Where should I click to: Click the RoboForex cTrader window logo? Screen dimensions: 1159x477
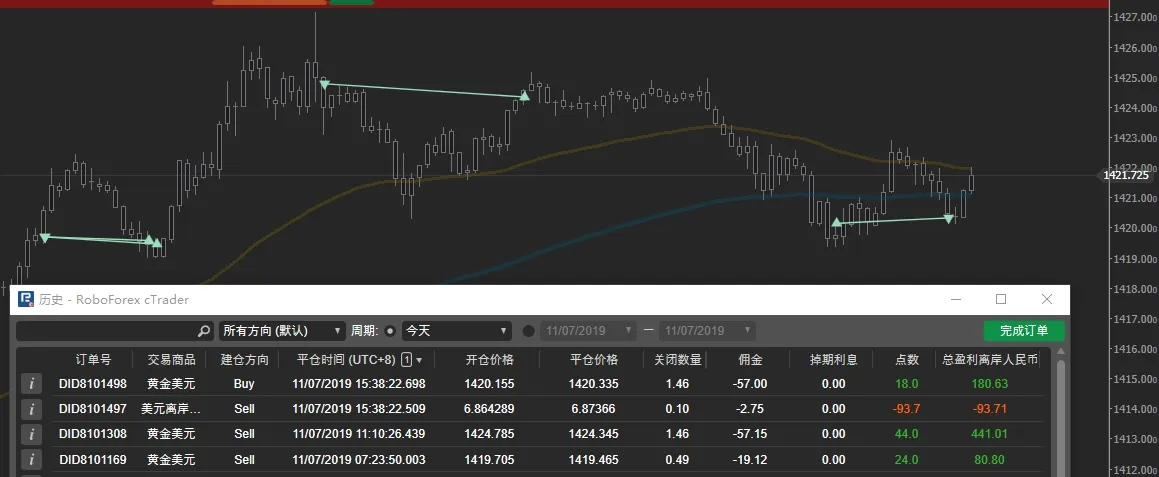(27, 300)
